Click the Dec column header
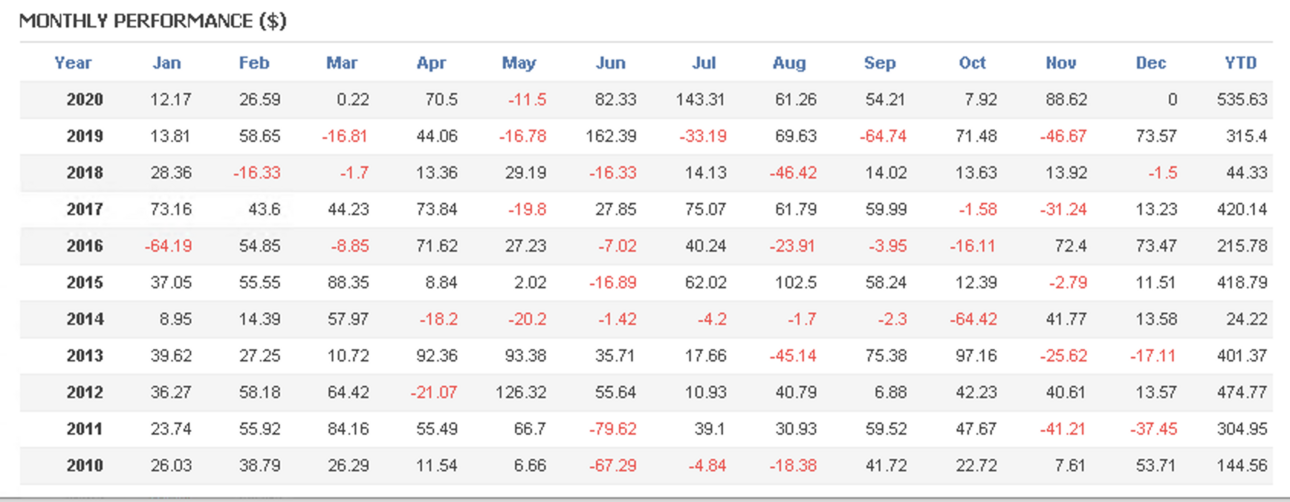This screenshot has width=1290, height=502. pyautogui.click(x=1151, y=63)
